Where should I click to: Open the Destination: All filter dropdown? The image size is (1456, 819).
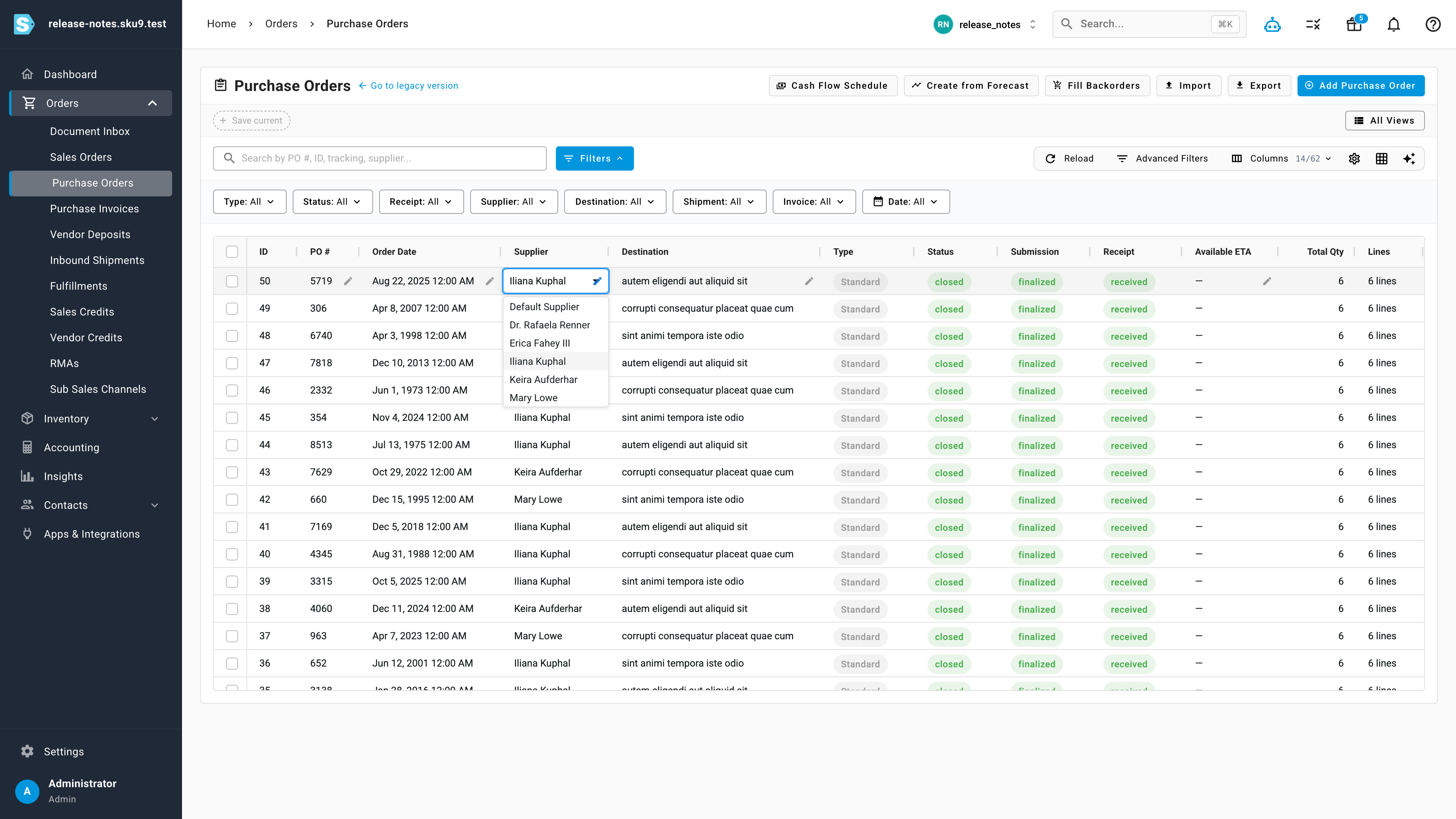click(x=615, y=202)
